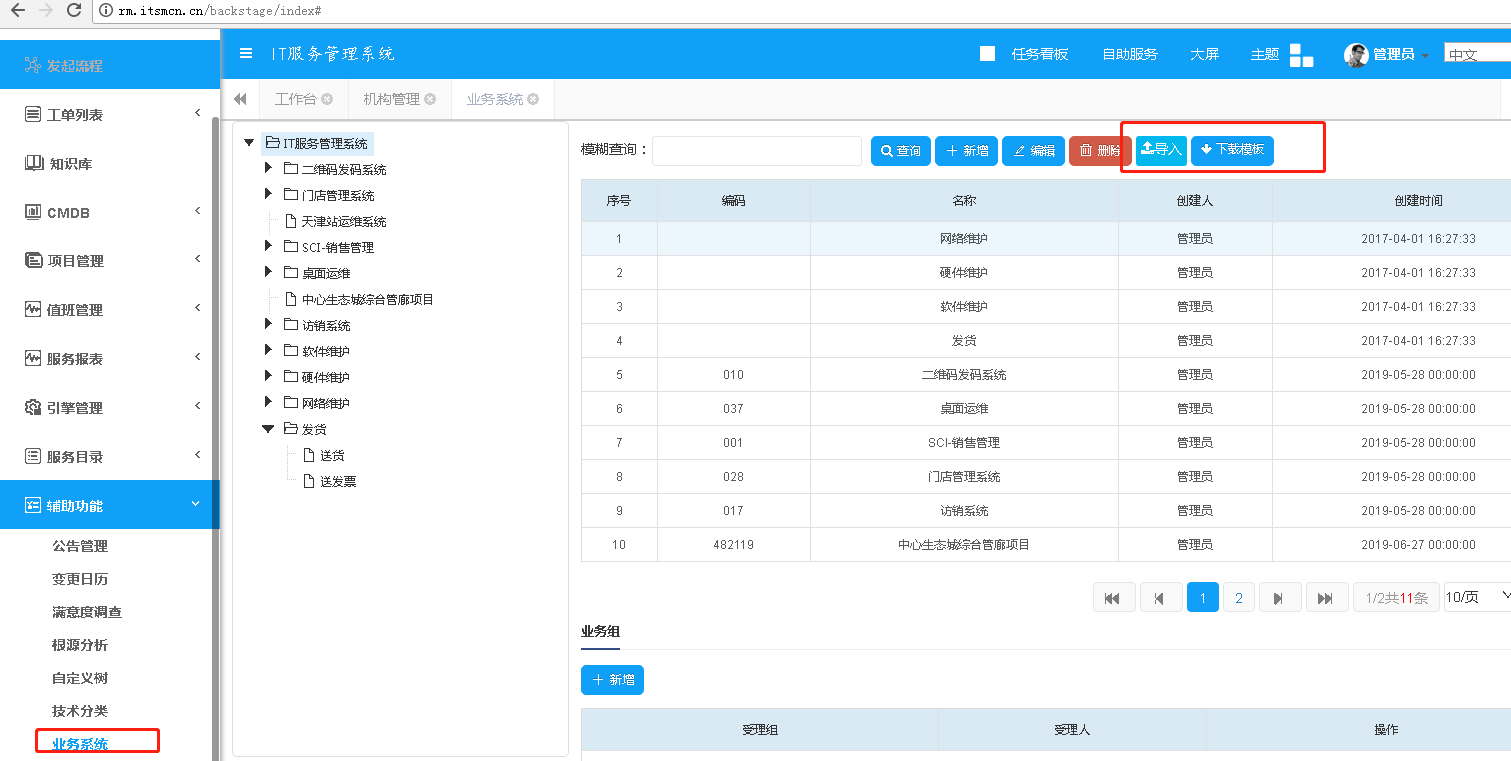Go to the next page of results
1511x761 pixels.
tap(1279, 598)
